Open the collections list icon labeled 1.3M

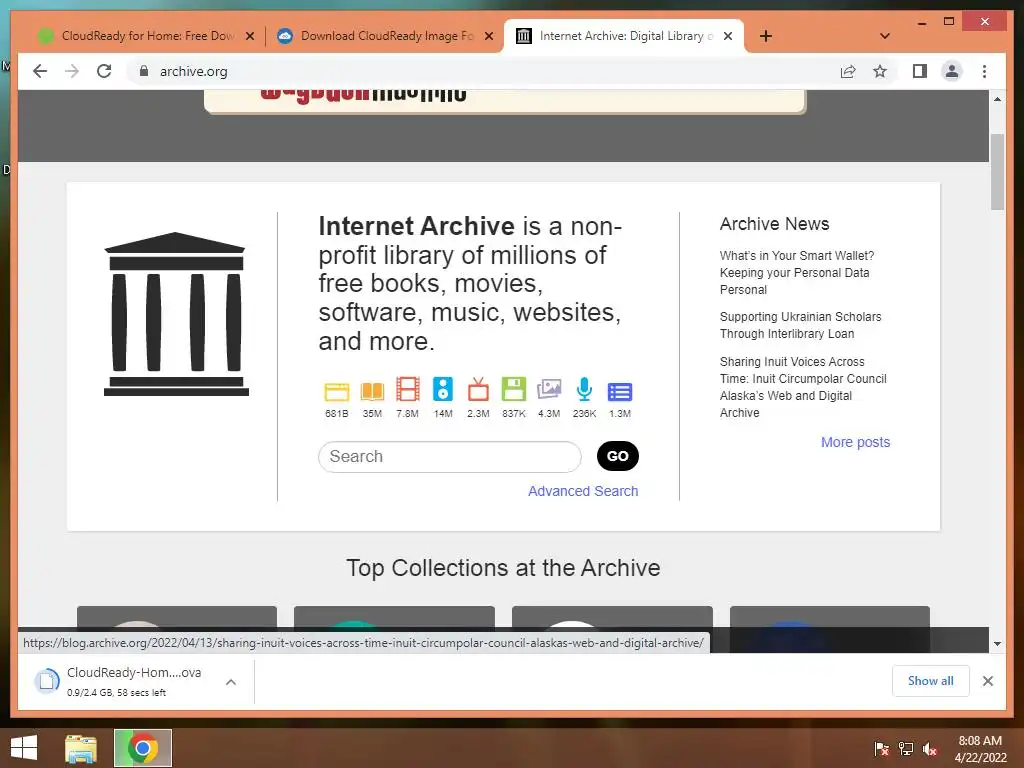[619, 392]
